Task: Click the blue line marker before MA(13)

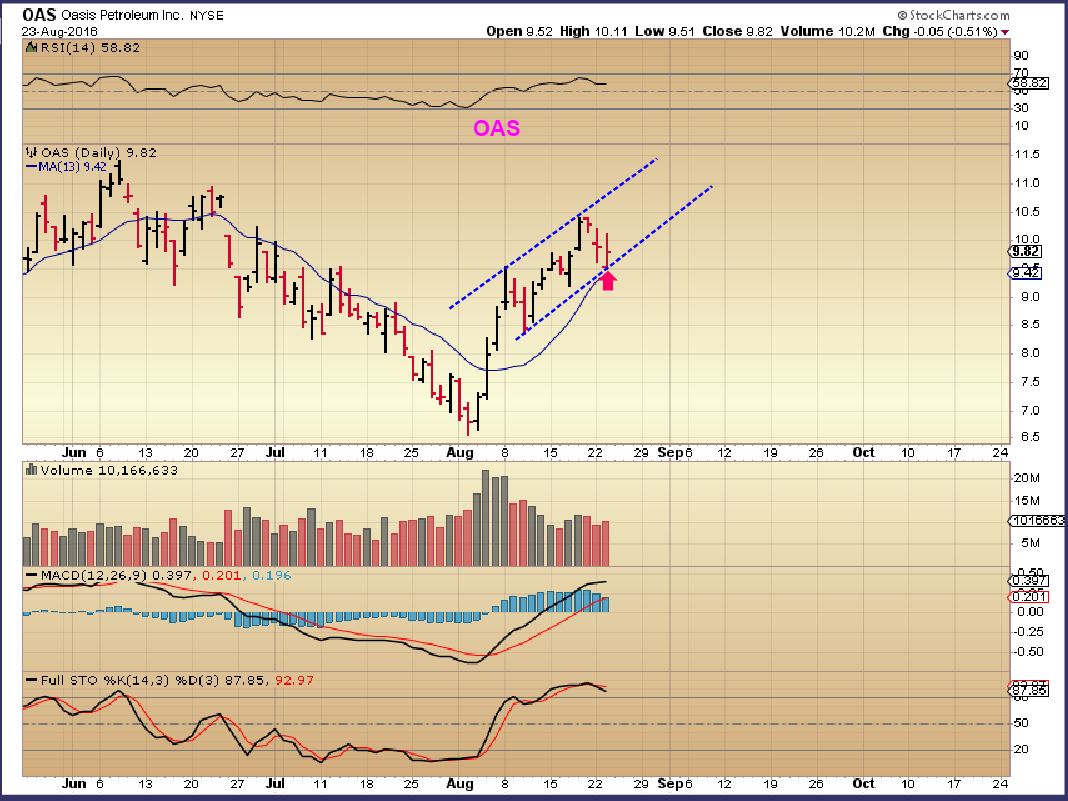Action: pos(31,167)
